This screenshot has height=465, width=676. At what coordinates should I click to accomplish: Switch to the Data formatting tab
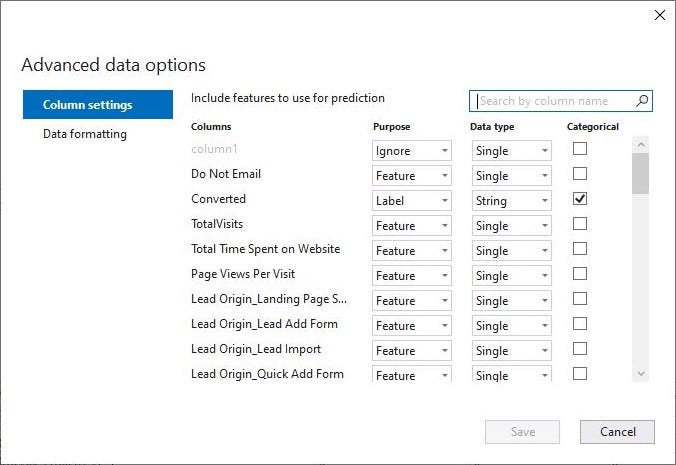coord(85,134)
